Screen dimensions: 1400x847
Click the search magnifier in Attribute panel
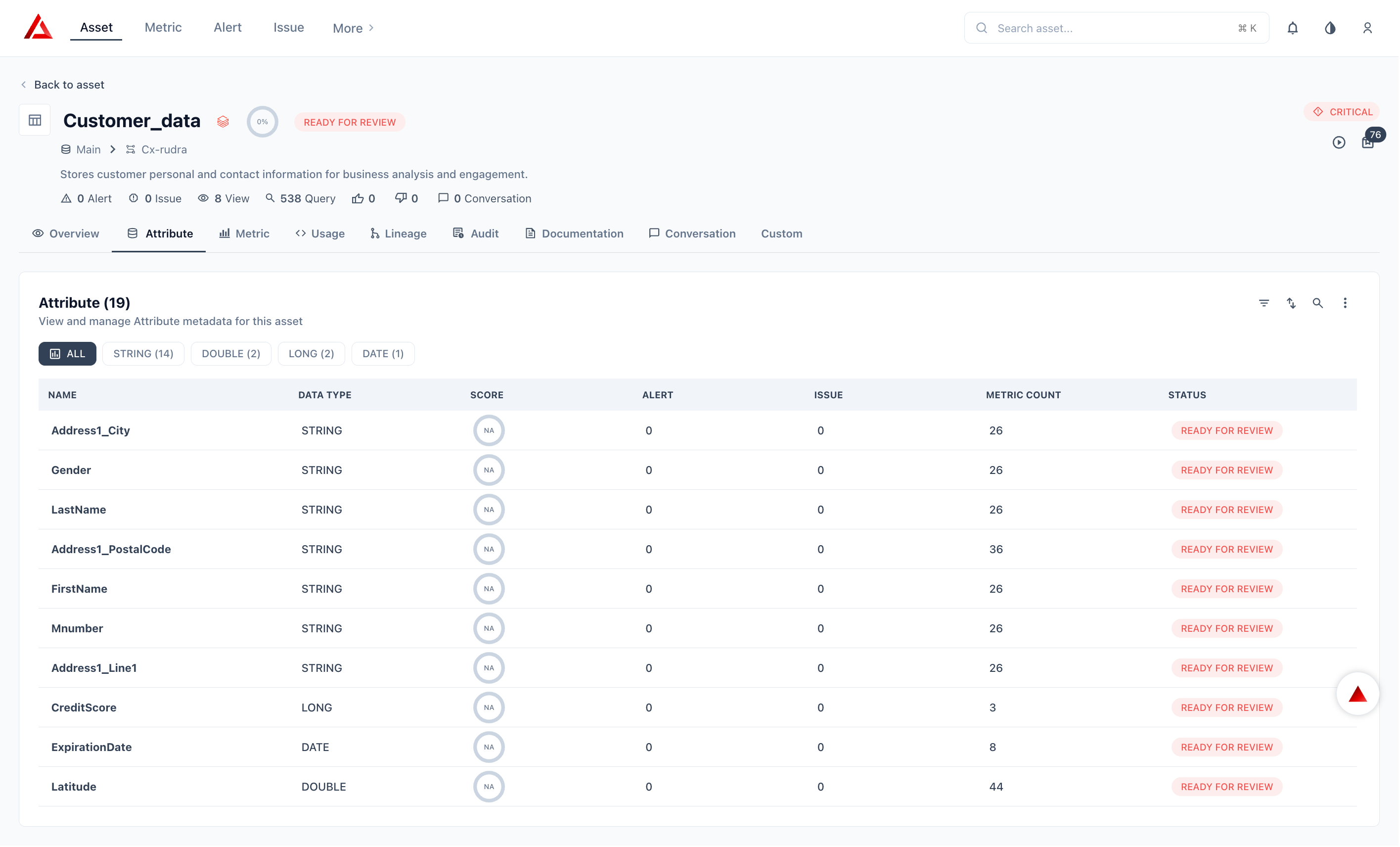pos(1318,303)
